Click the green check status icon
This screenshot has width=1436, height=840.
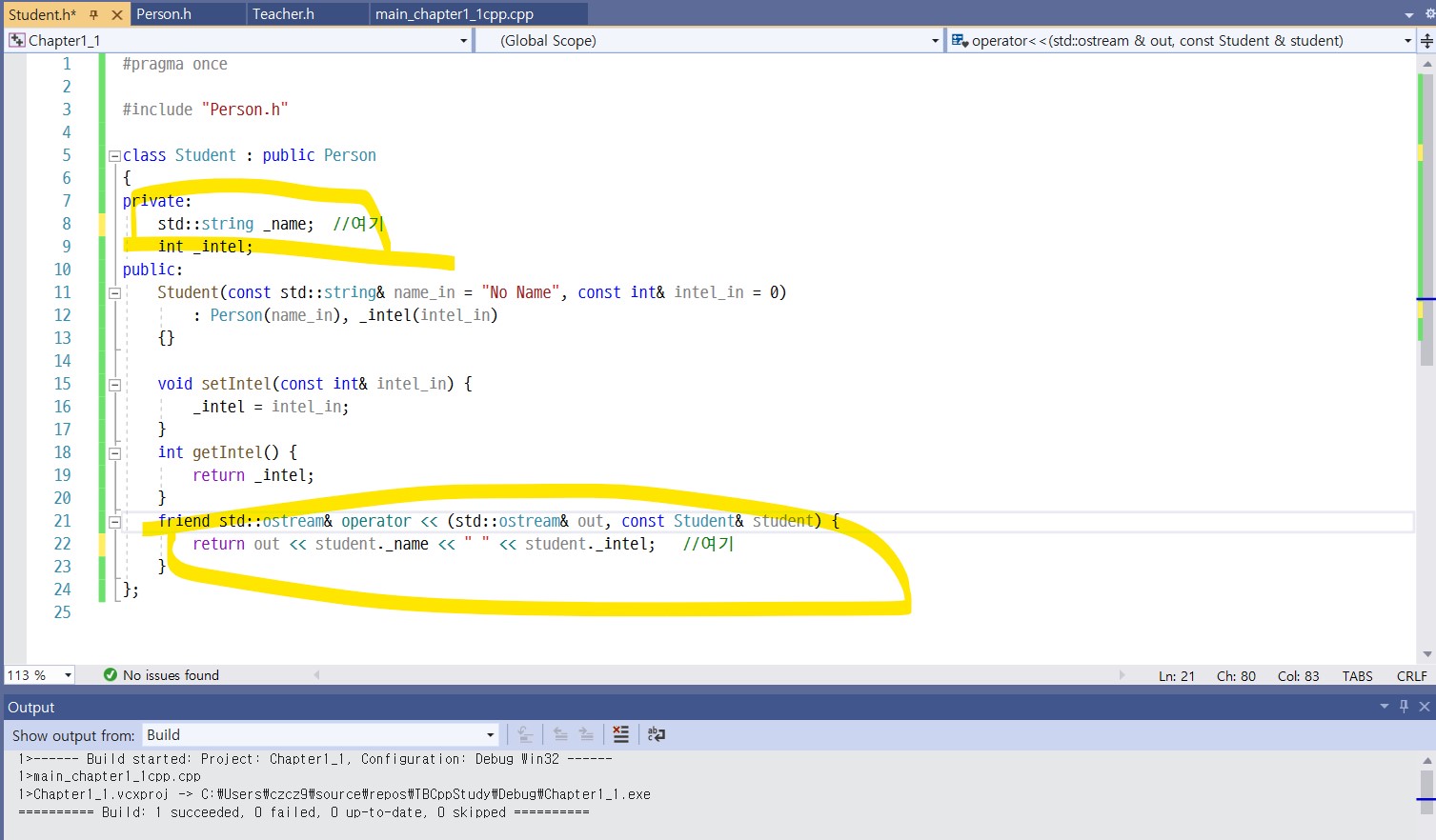click(111, 675)
